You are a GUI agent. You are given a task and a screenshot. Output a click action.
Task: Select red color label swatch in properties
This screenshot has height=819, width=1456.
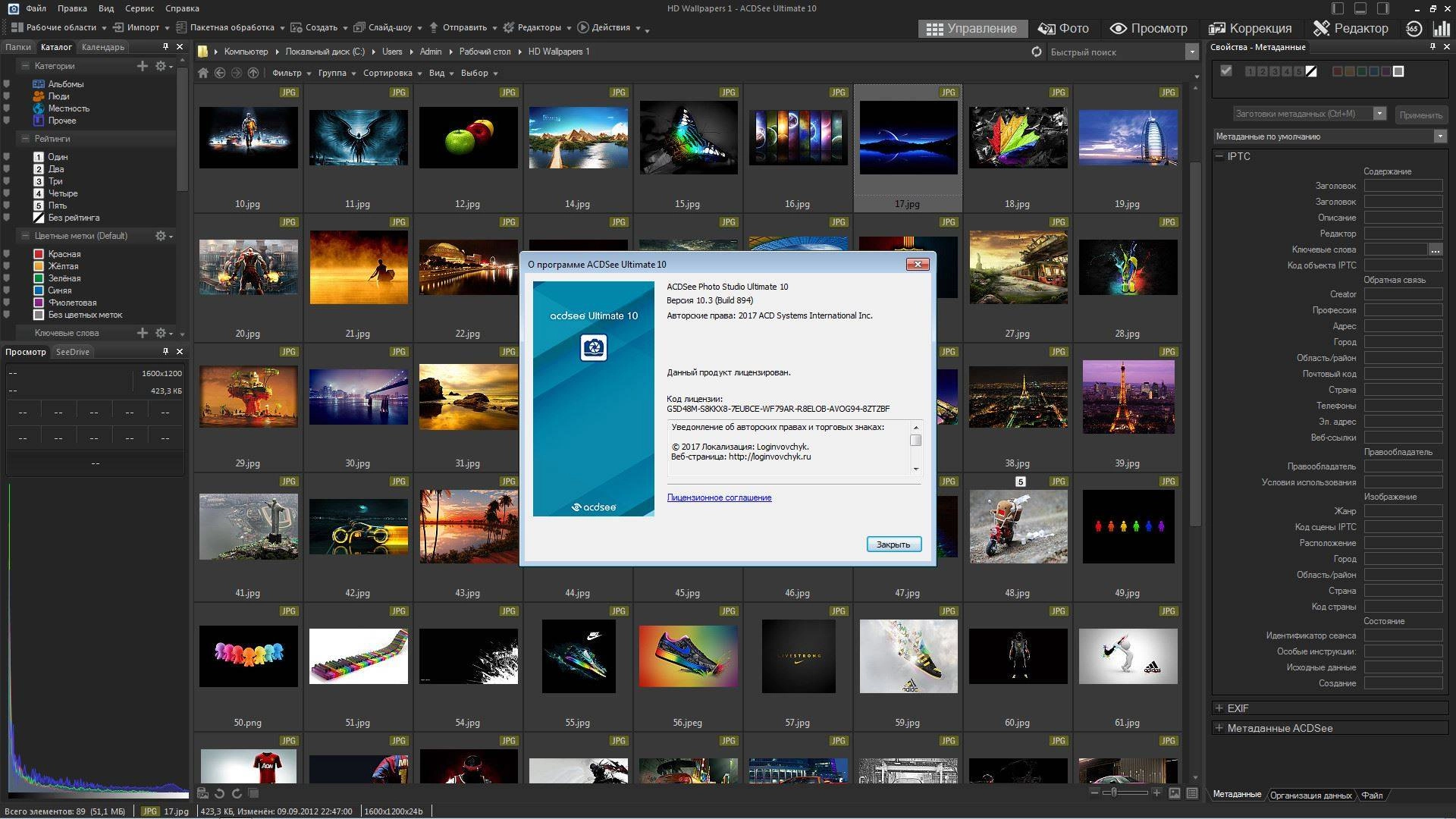coord(1338,71)
